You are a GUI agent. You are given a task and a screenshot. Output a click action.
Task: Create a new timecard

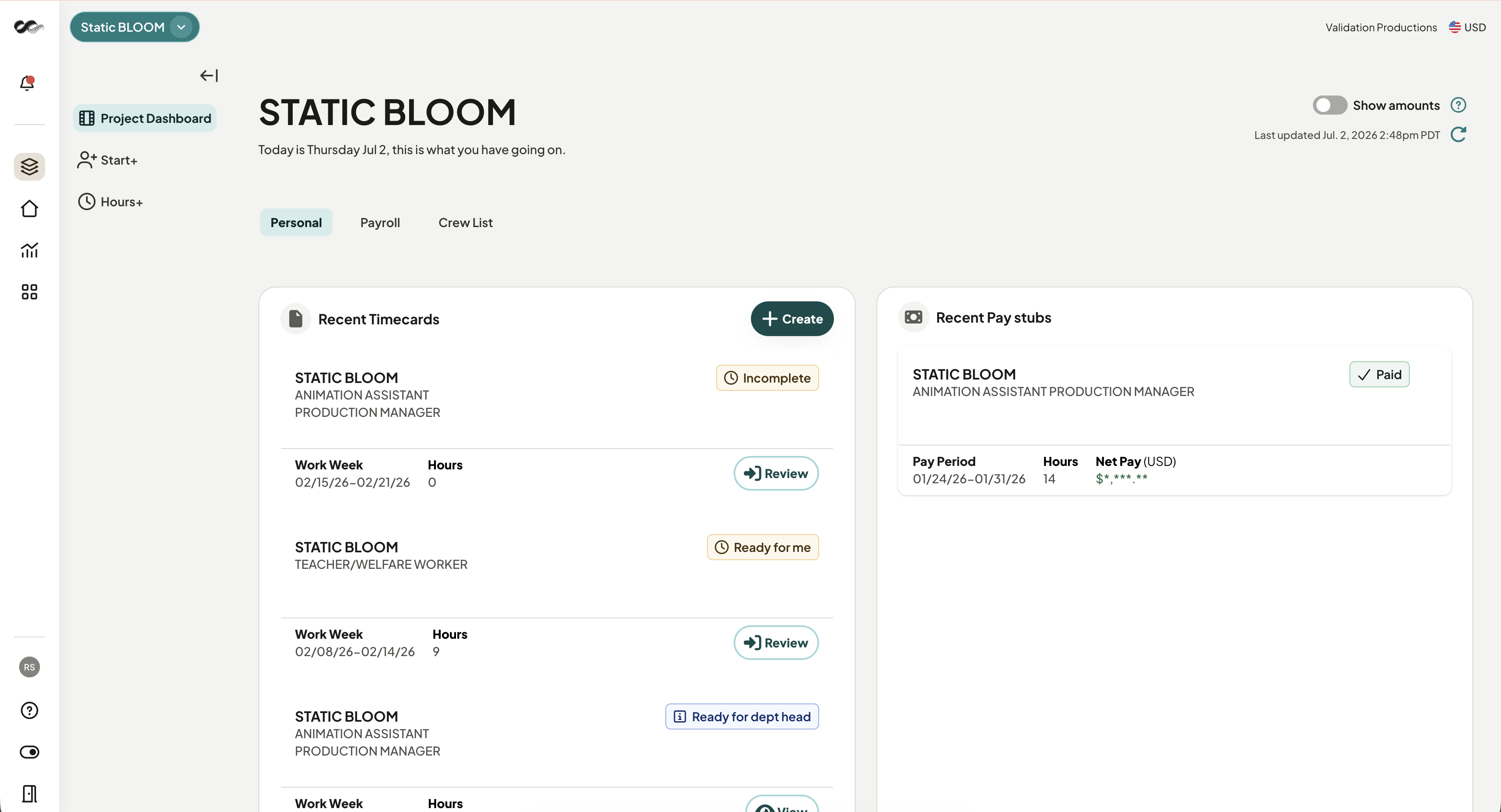792,319
